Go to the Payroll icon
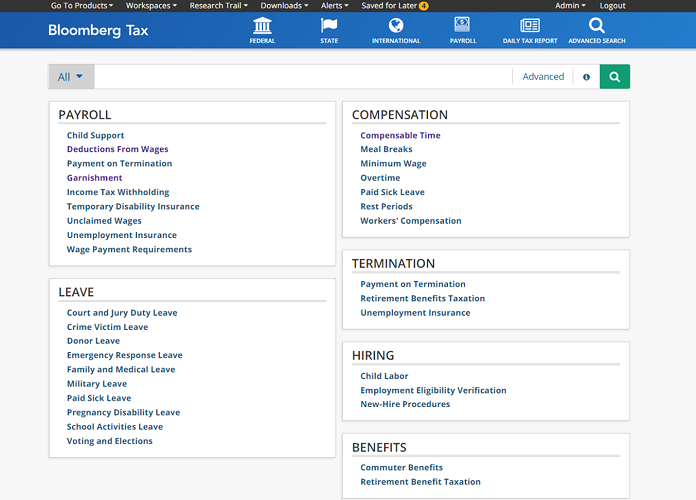 [462, 26]
